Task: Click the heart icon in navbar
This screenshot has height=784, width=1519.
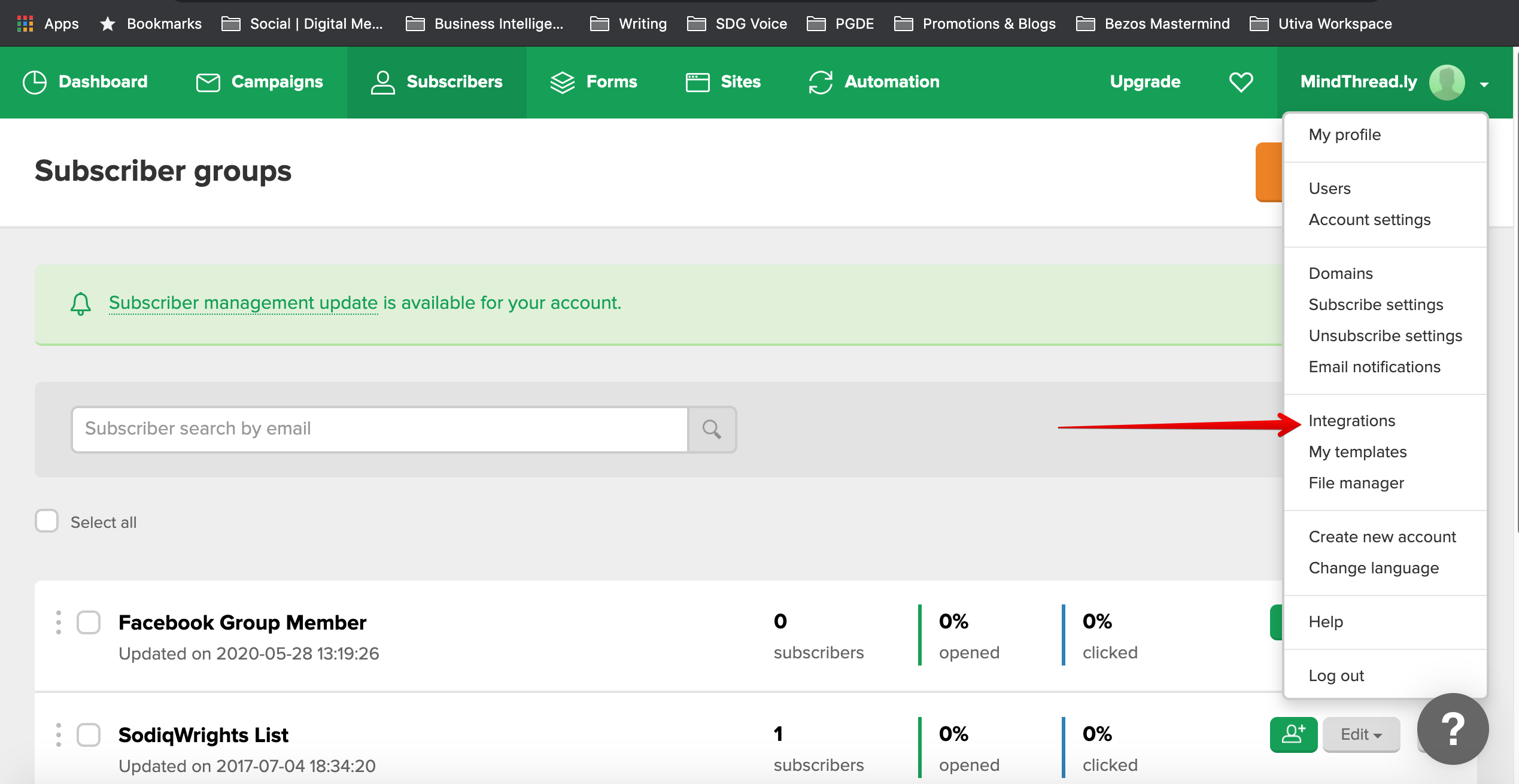Action: point(1241,82)
